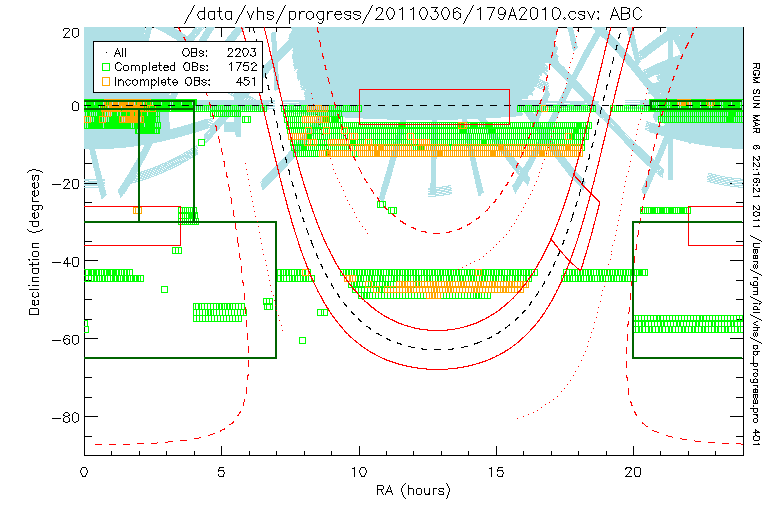Click the isolated green marker near declination -10
The image size is (768, 512).
click(202, 142)
